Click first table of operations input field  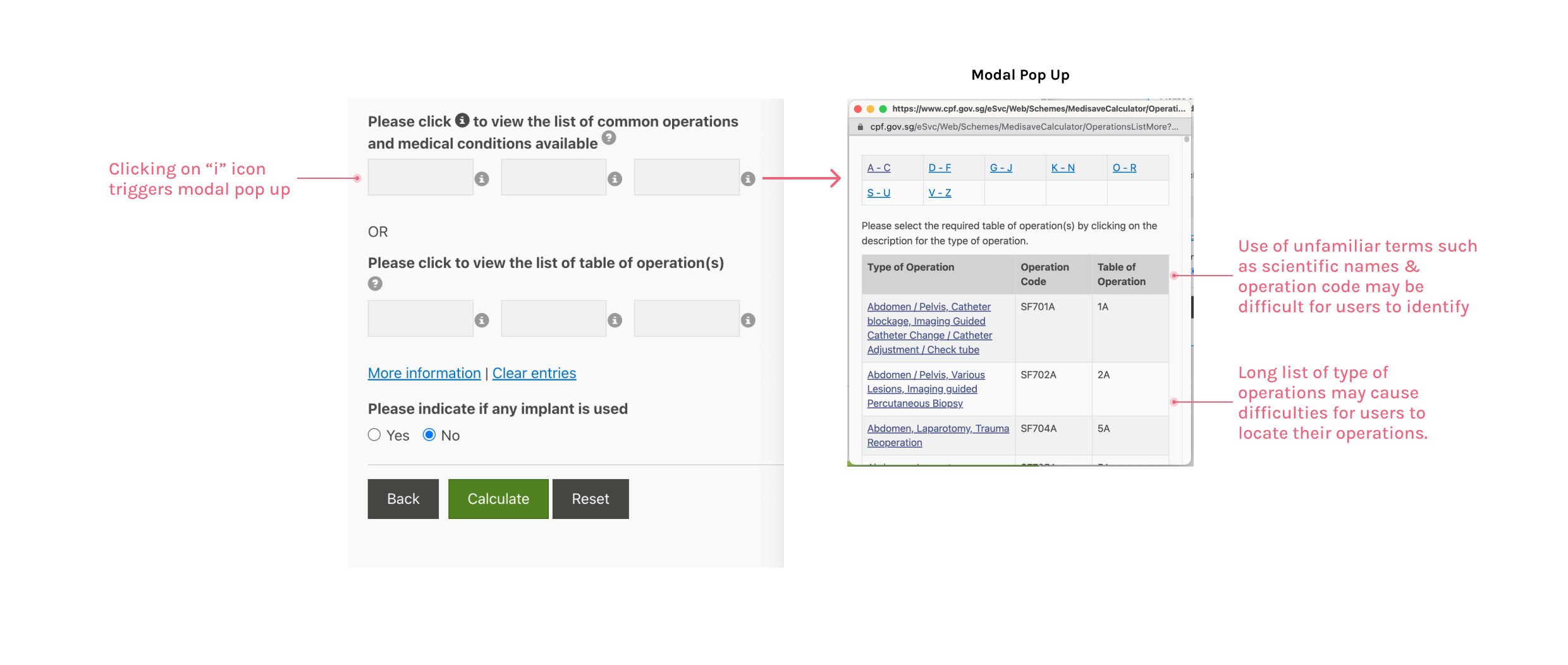420,319
